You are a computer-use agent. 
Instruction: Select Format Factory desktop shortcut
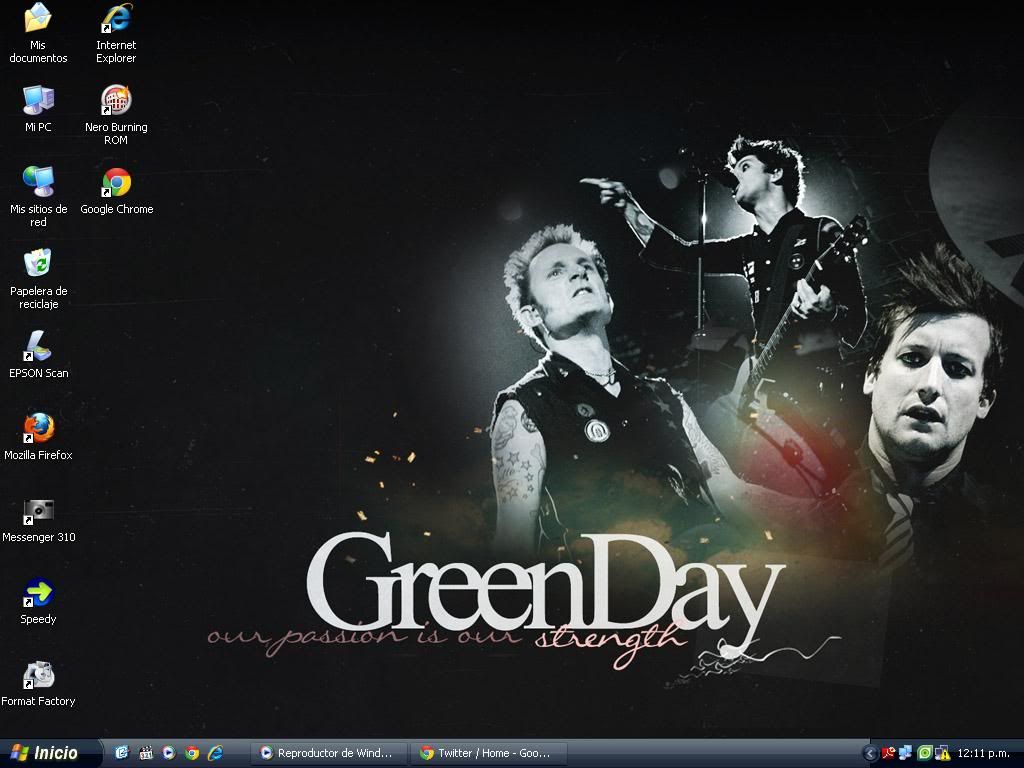click(x=39, y=684)
